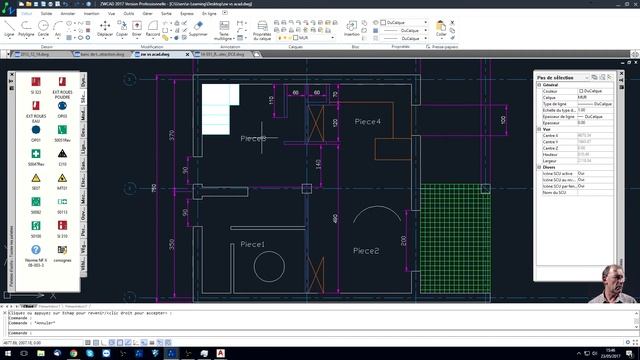
Task: Activate the Déplacer (move) tool
Action: coord(105,29)
